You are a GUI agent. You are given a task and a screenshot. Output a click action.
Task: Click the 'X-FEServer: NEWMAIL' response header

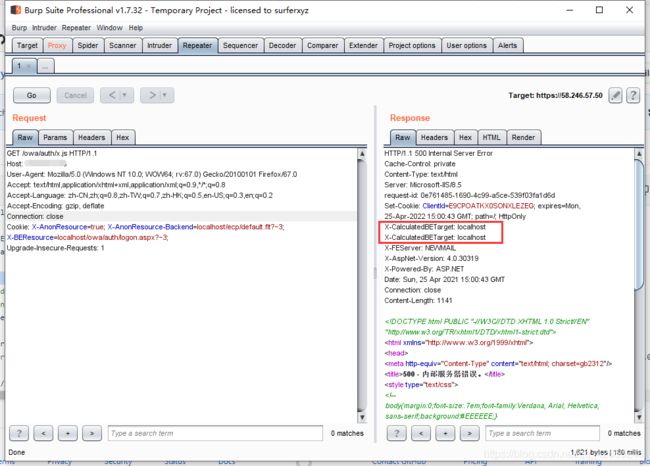(420, 248)
